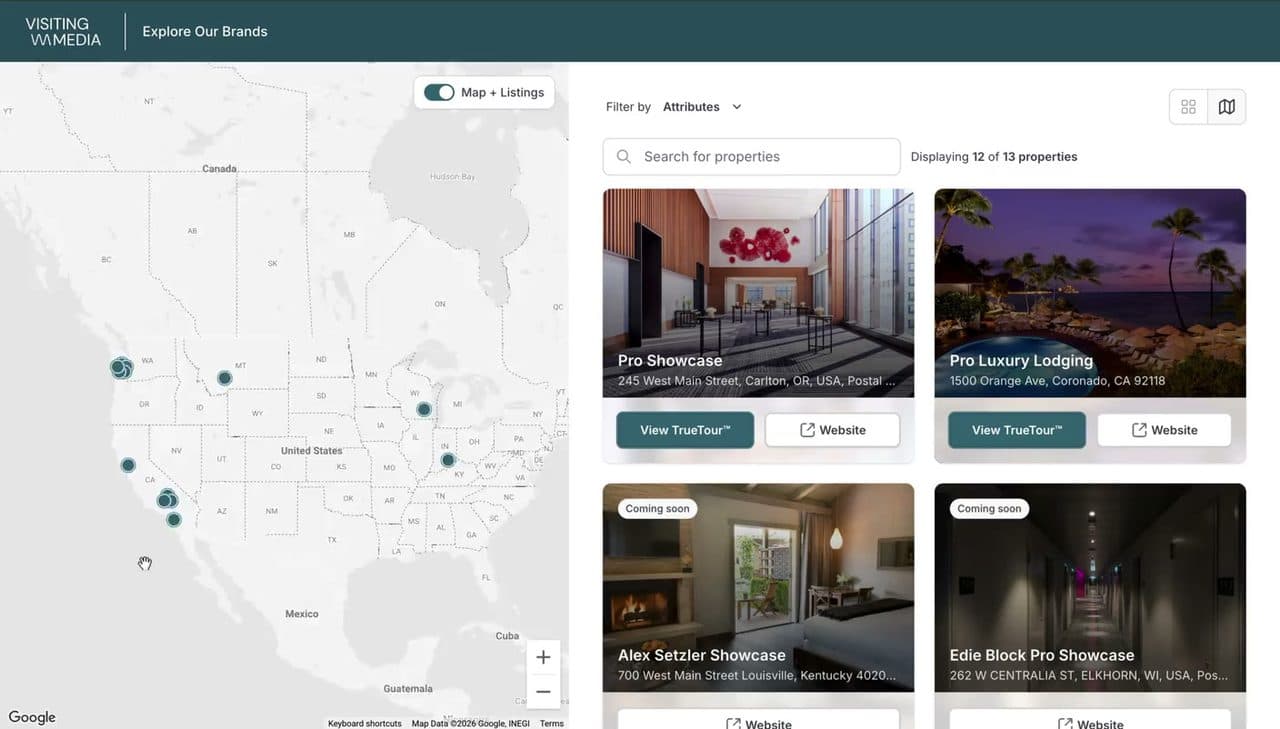Screen dimensions: 1280x729
Task: Click the Kentucky map marker
Action: tap(448, 460)
